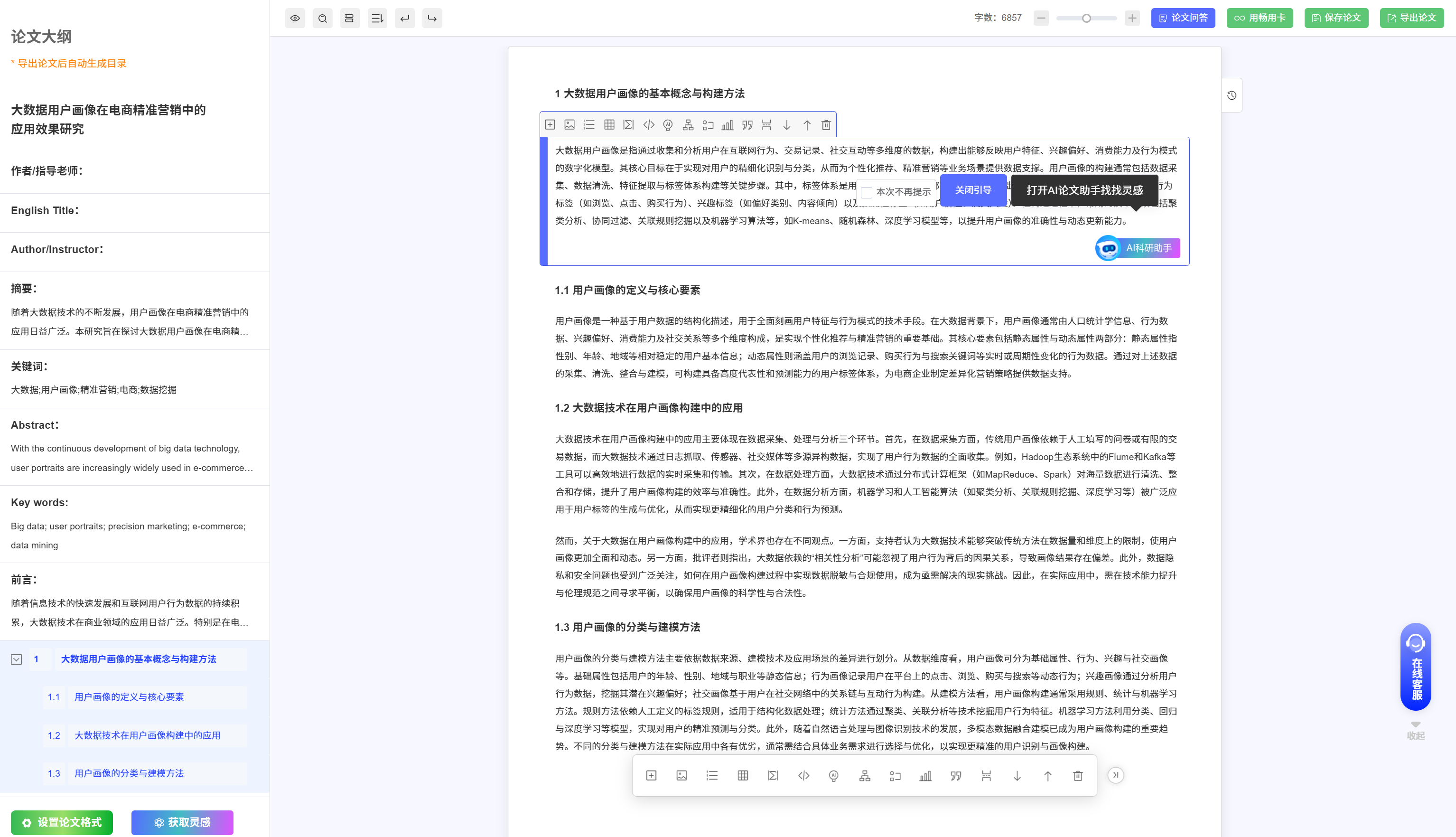This screenshot has height=837, width=1456.
Task: Click the 关闭引导 button
Action: (973, 190)
